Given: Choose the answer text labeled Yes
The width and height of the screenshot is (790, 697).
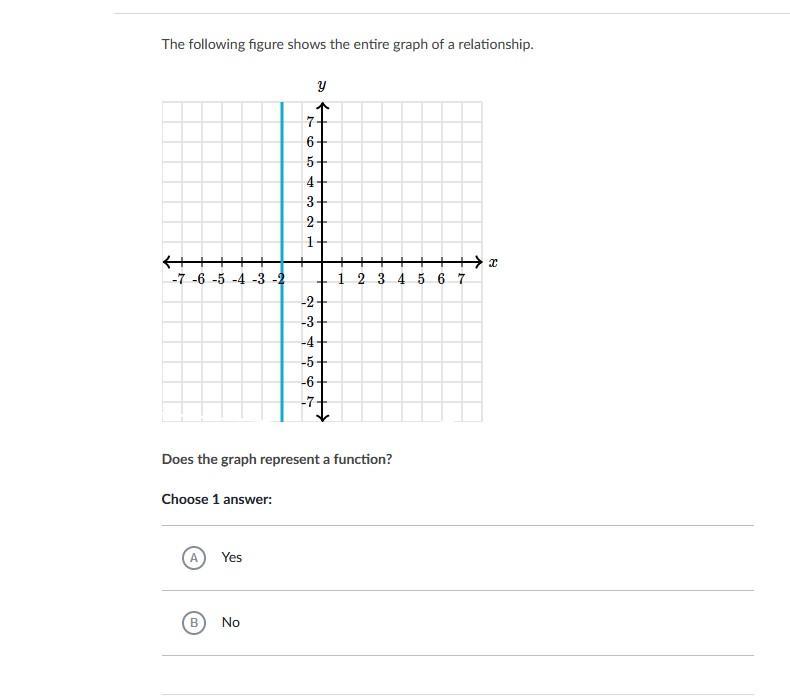Looking at the screenshot, I should pos(232,557).
